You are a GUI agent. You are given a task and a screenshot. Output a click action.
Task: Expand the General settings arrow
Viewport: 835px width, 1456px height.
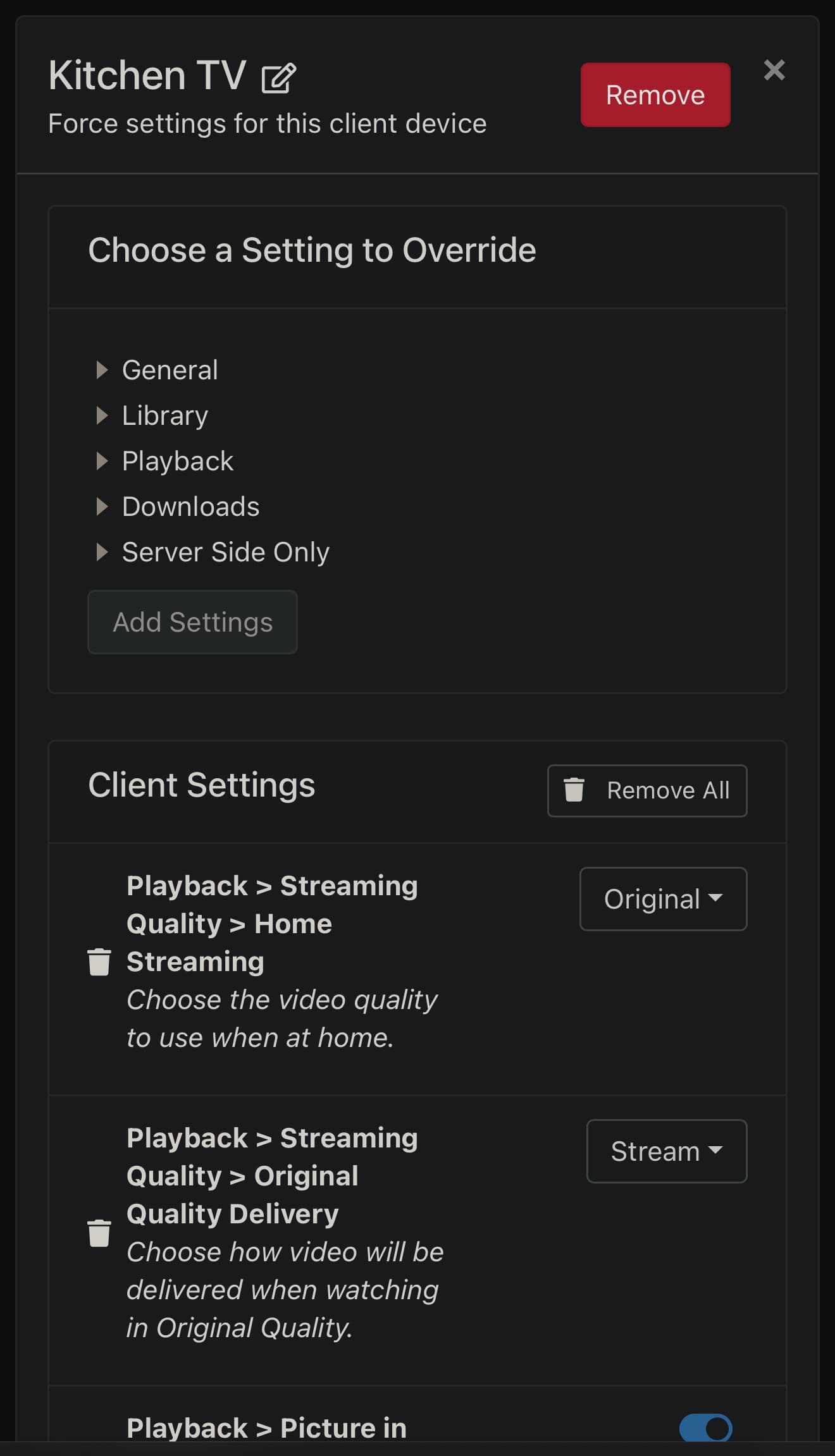click(x=101, y=370)
